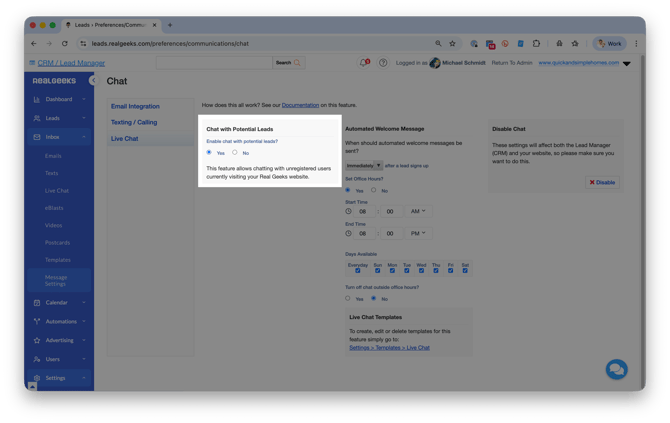Open the Start Time AM dropdown
Viewport: 670px width, 423px height.
click(x=418, y=211)
